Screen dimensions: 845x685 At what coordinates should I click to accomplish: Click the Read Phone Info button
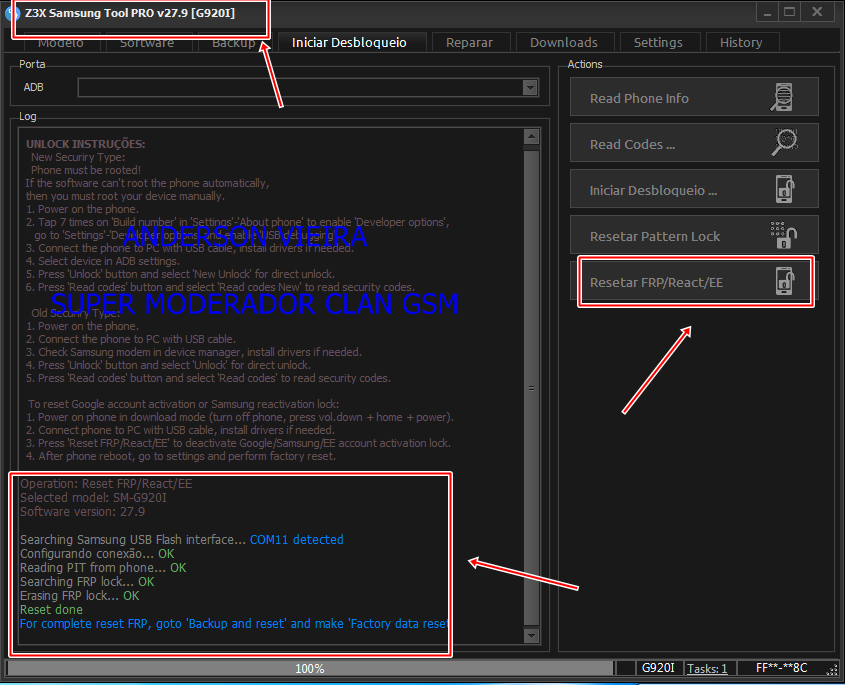point(694,97)
